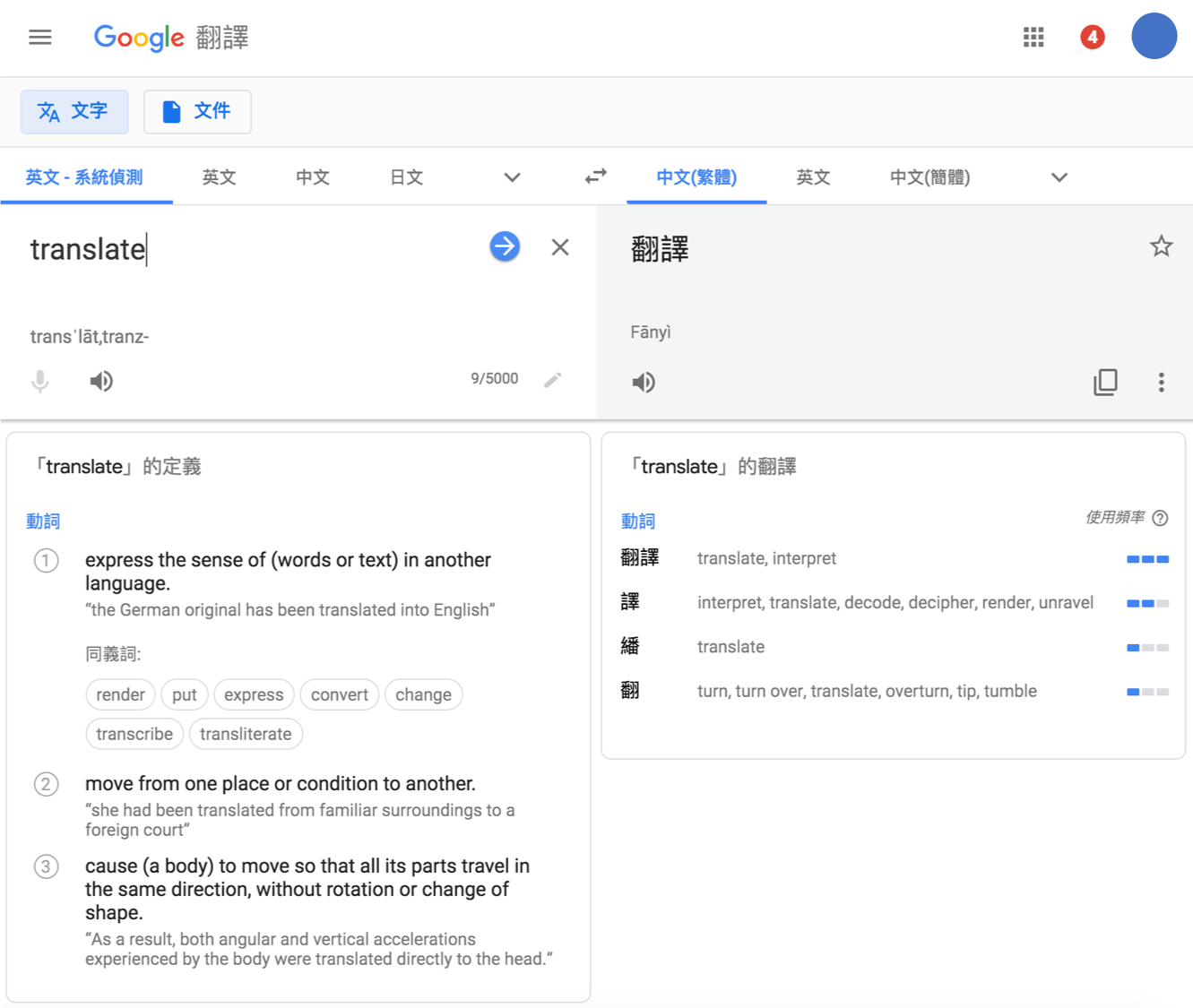
Task: Click the Google logo
Action: coord(139,37)
